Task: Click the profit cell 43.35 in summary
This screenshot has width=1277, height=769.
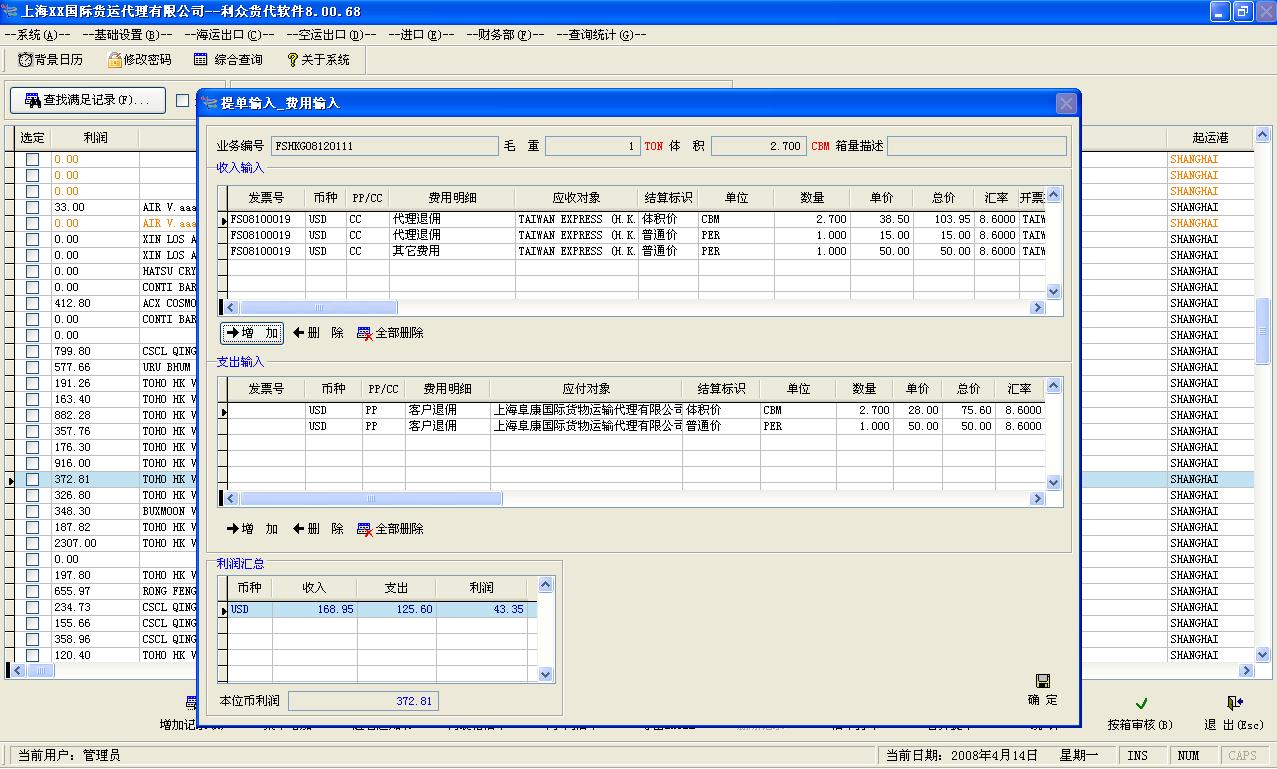Action: pyautogui.click(x=482, y=609)
